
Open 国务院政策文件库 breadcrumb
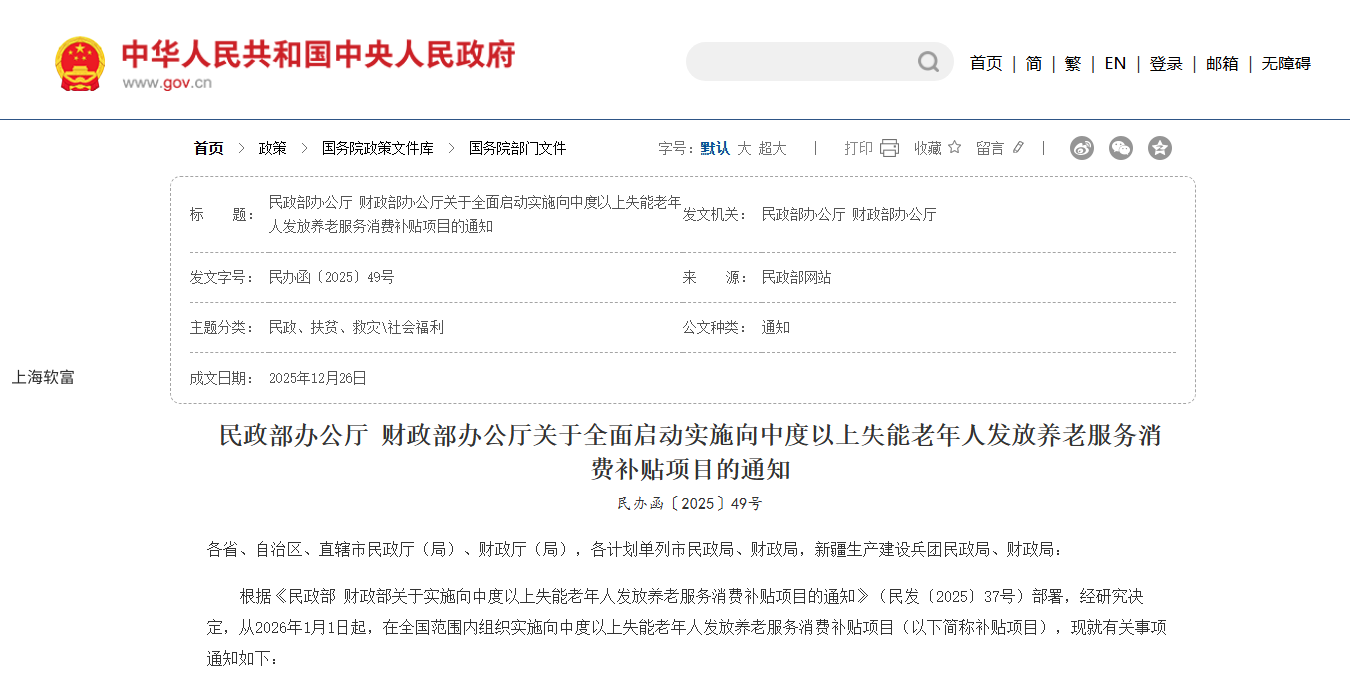click(x=377, y=148)
